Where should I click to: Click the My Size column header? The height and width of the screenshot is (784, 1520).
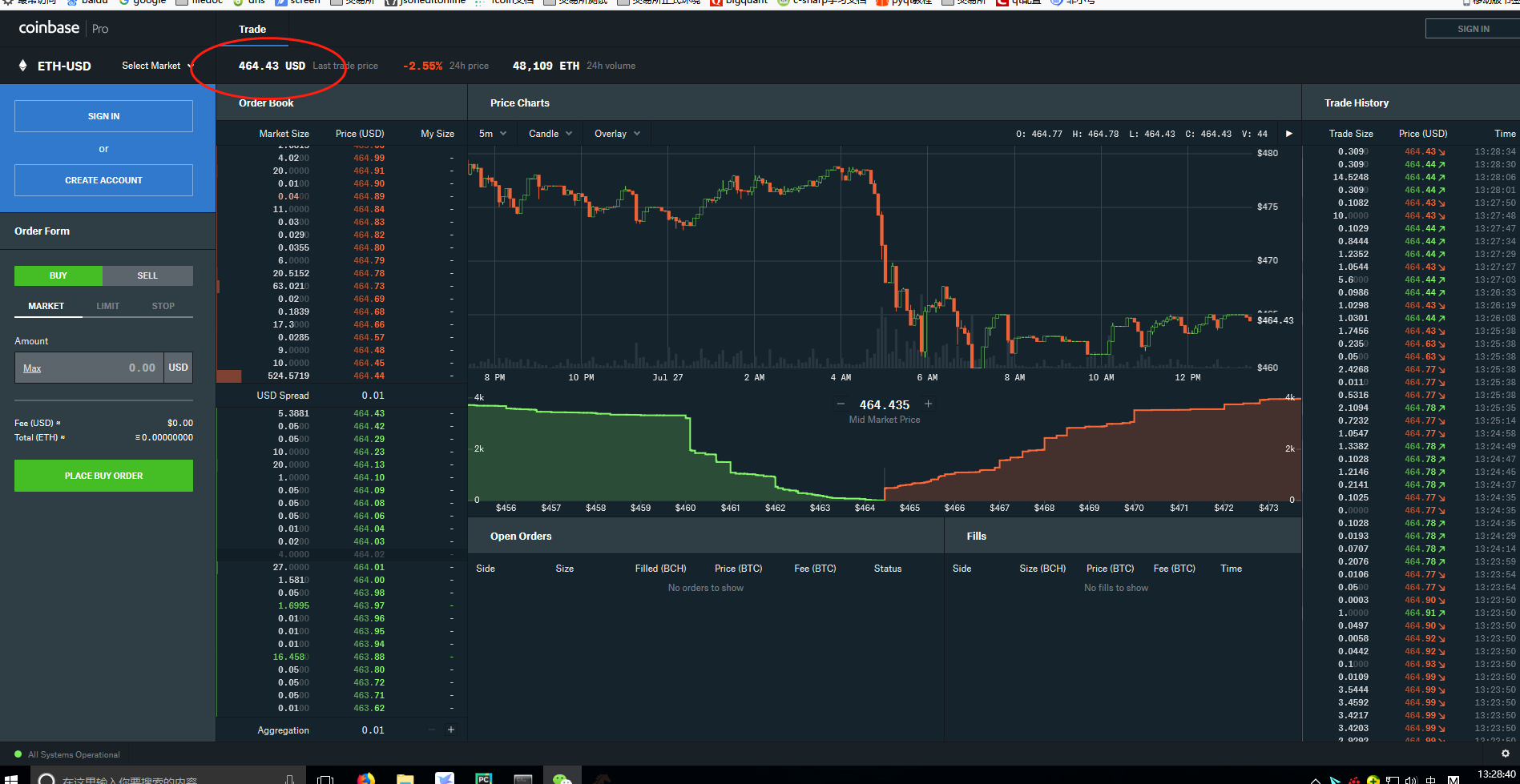point(437,134)
